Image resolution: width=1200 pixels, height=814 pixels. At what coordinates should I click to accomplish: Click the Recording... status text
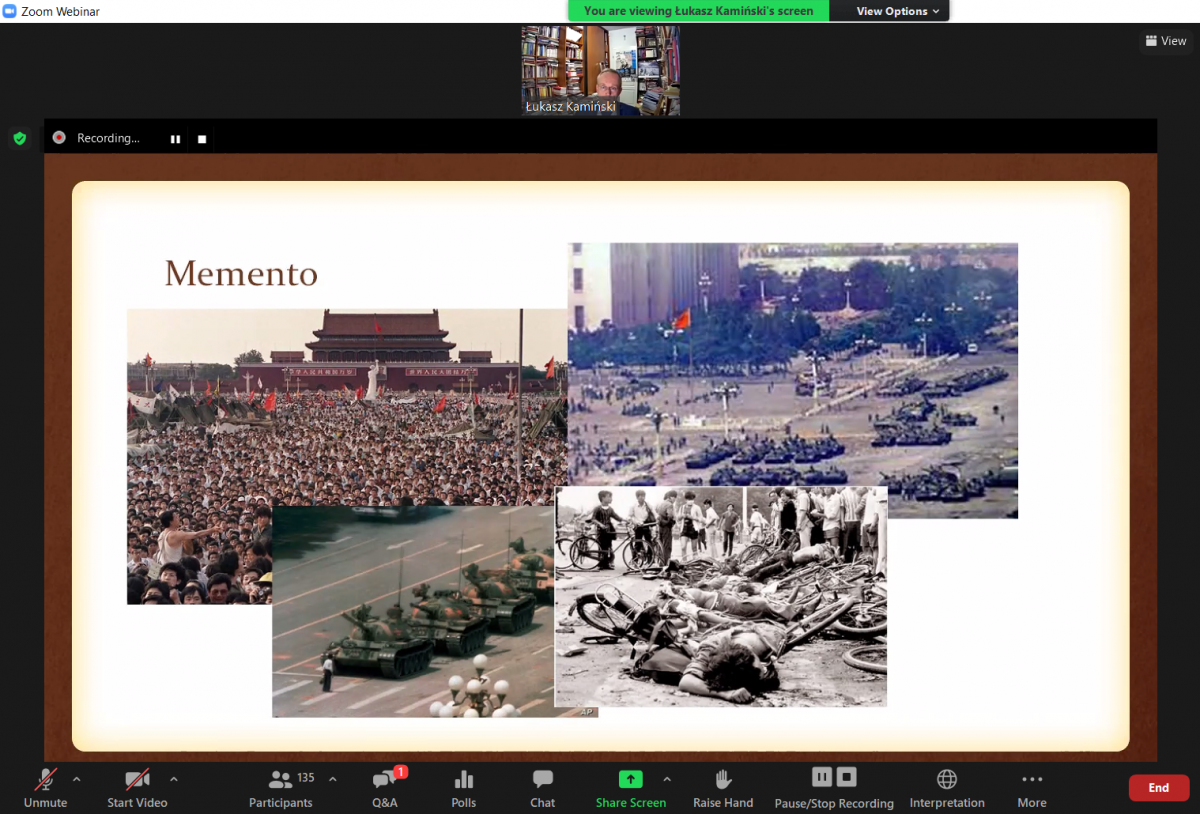[108, 138]
